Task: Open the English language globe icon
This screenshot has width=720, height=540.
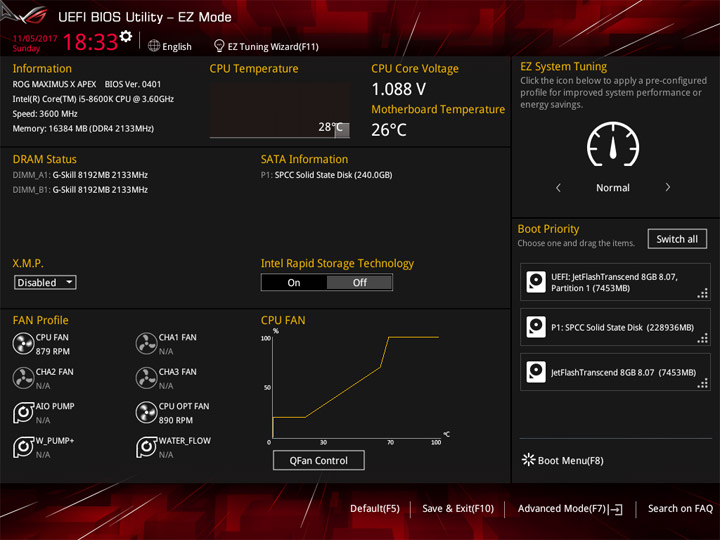Action: [154, 46]
